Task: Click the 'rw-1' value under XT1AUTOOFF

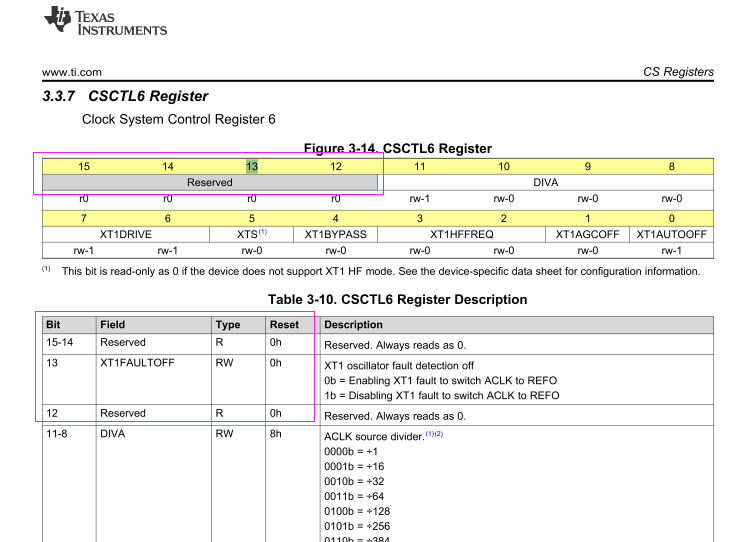Action: [671, 251]
